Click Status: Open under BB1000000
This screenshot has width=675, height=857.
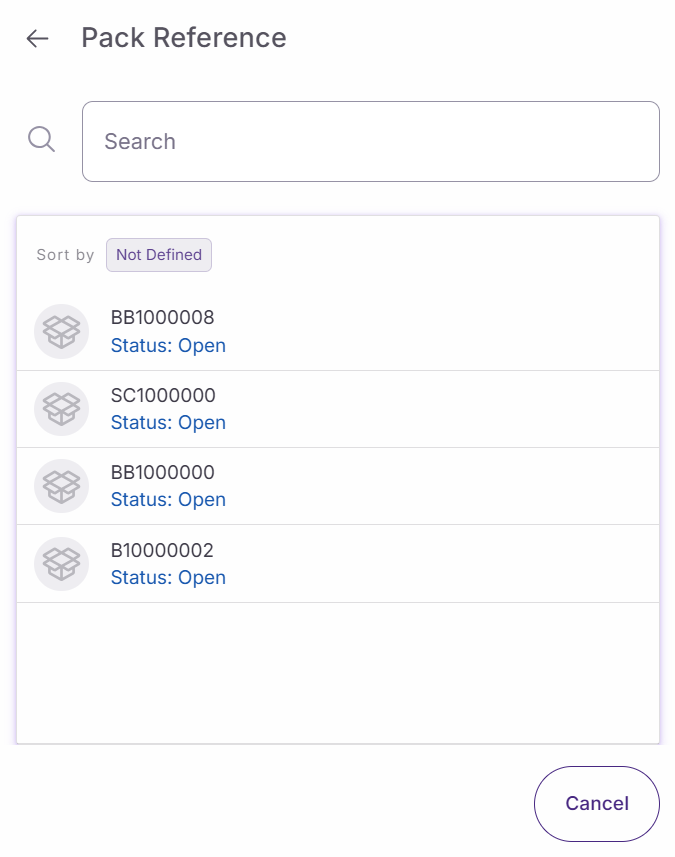pyautogui.click(x=168, y=500)
